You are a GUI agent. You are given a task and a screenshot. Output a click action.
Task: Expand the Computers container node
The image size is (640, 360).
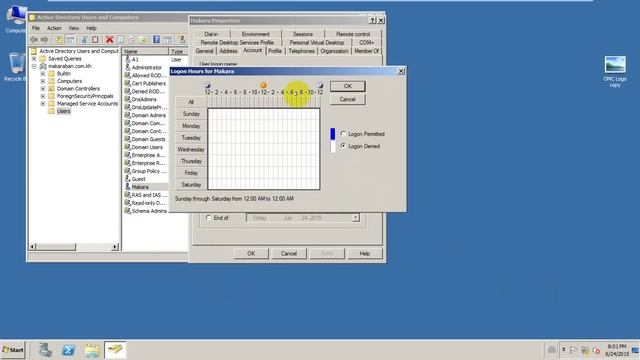(43, 81)
